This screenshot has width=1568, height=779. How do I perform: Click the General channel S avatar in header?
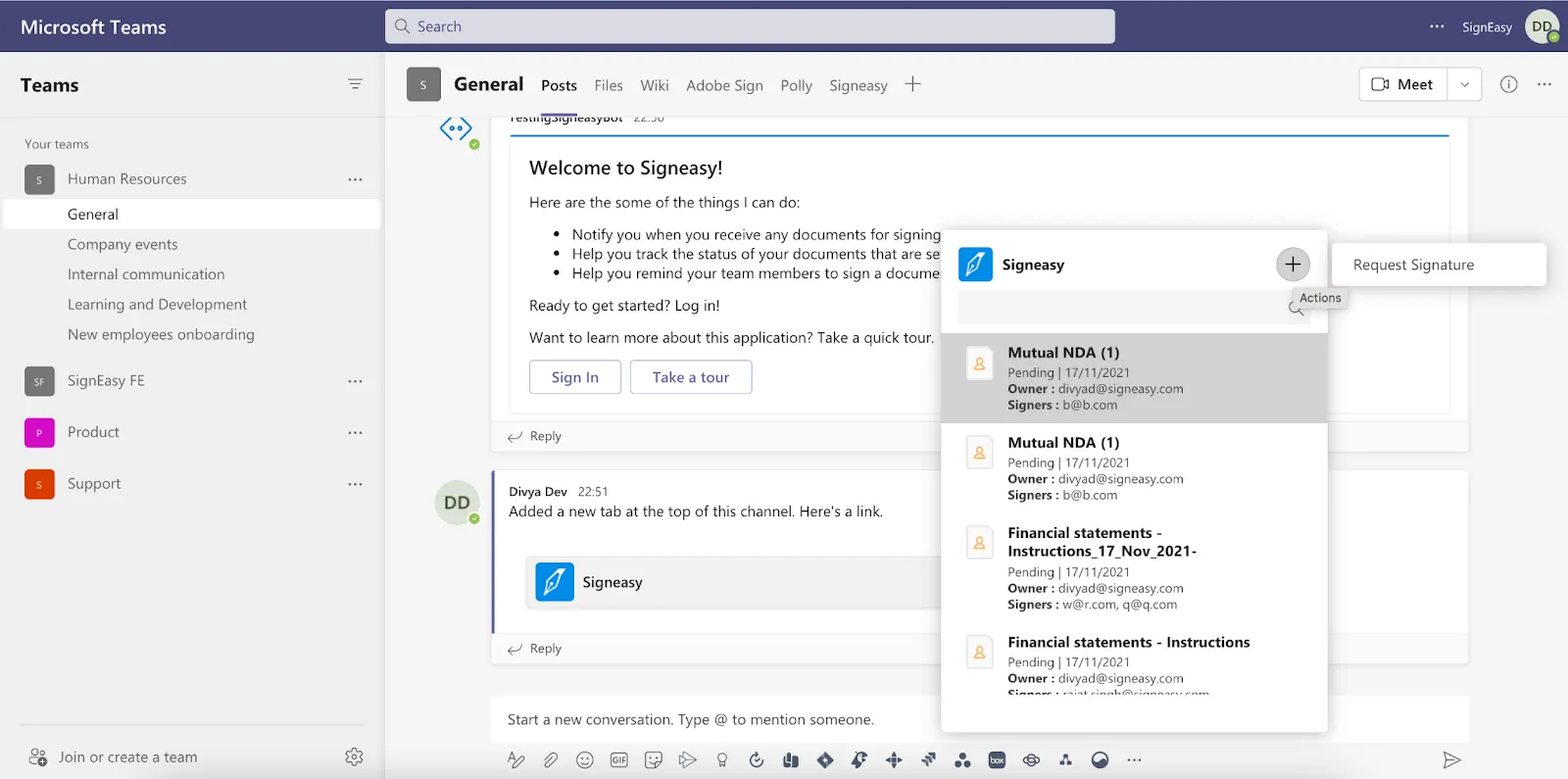[423, 84]
